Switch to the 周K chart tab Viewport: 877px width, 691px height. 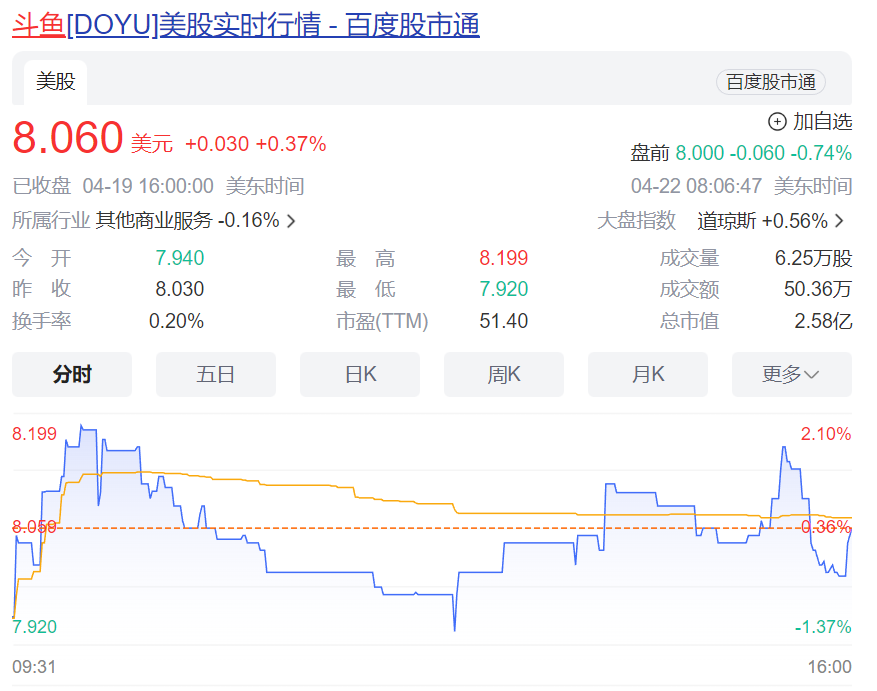[x=504, y=374]
